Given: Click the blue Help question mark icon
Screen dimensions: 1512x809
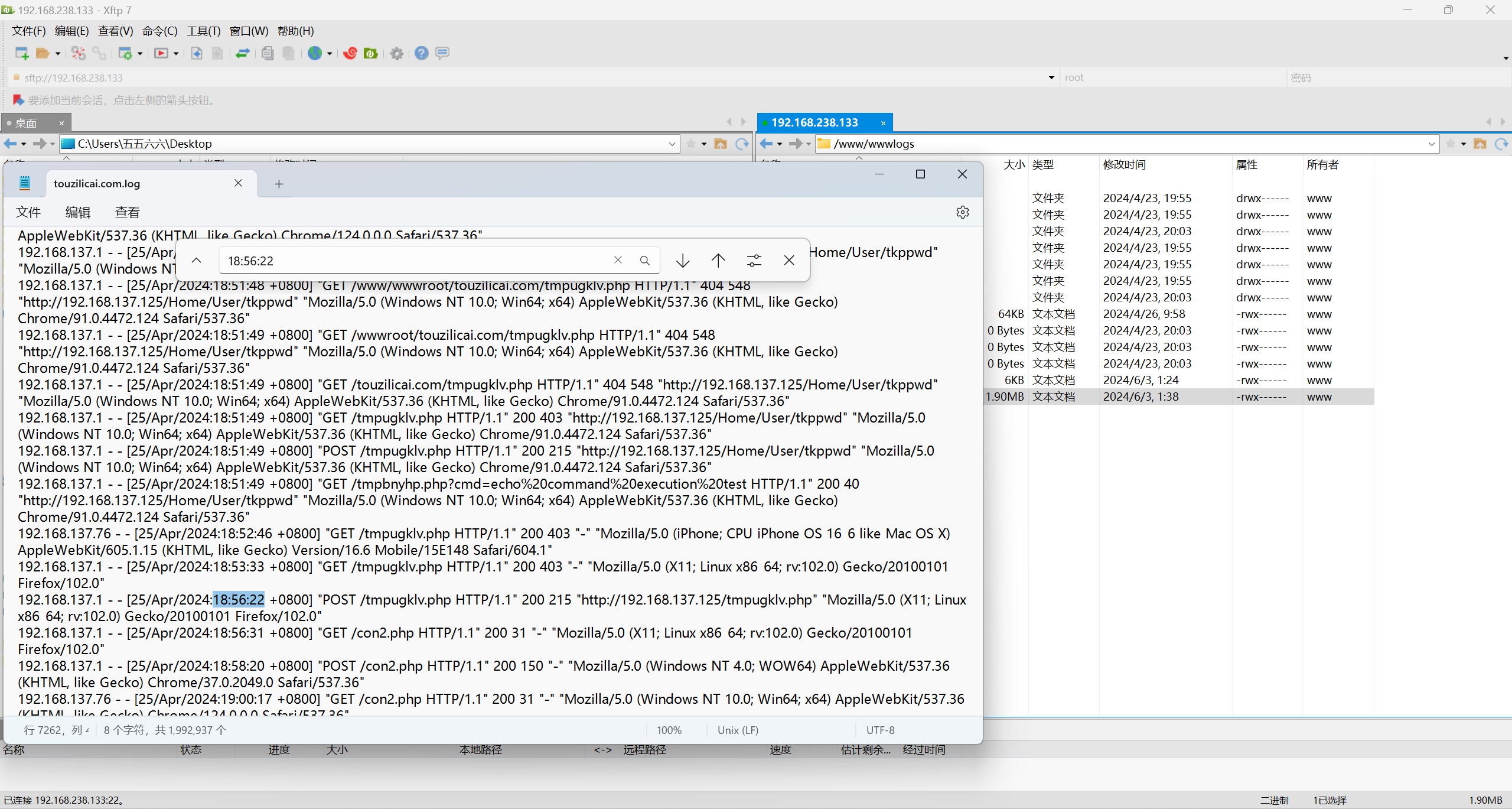Looking at the screenshot, I should [421, 53].
